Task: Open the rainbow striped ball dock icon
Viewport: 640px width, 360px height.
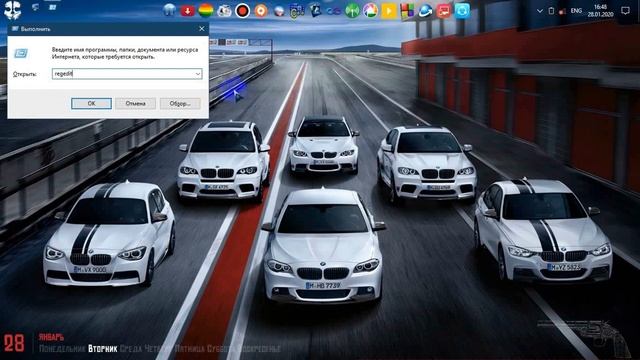Action: 206,11
